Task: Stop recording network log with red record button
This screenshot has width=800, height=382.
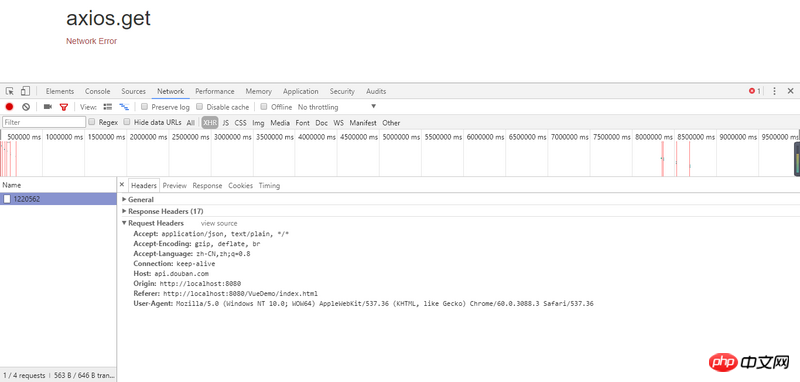Action: click(9, 107)
